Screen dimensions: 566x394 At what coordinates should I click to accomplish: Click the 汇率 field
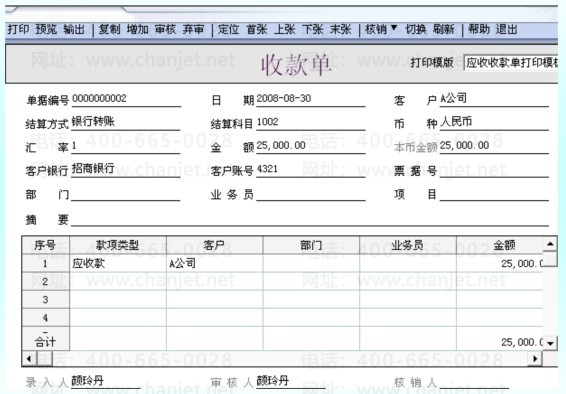pyautogui.click(x=126, y=146)
